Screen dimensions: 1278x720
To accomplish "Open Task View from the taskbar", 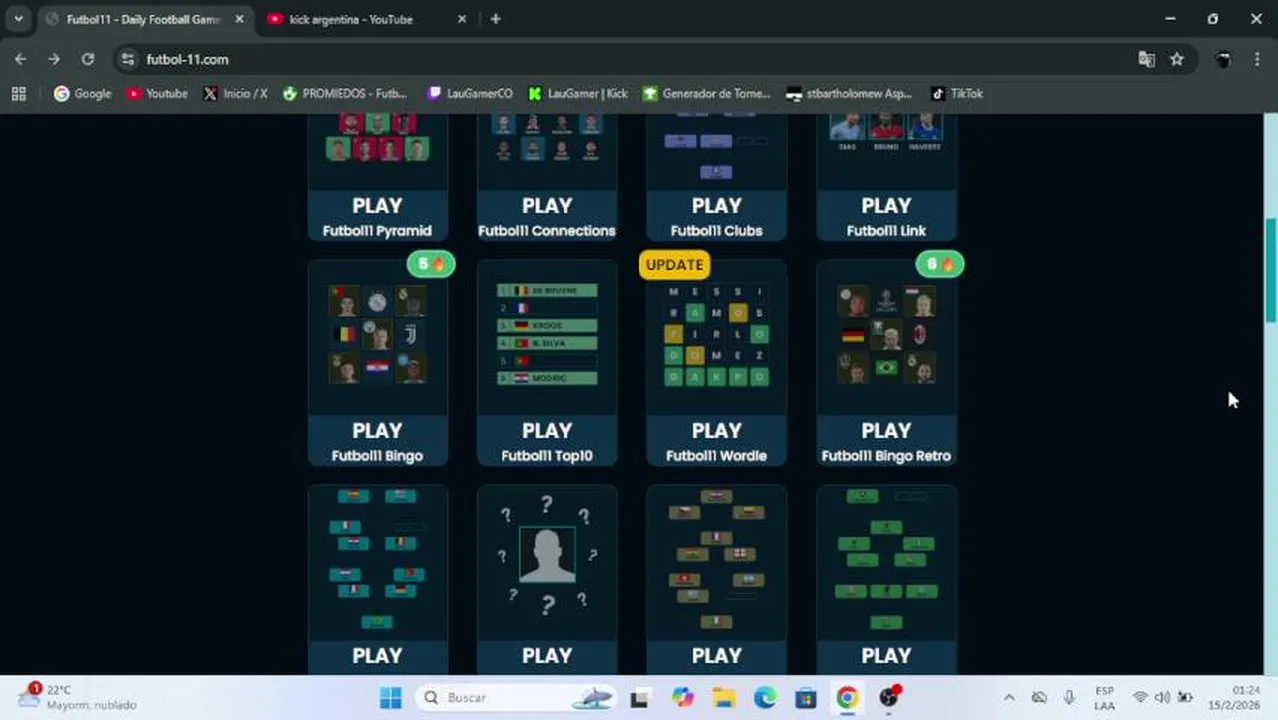I will (640, 698).
